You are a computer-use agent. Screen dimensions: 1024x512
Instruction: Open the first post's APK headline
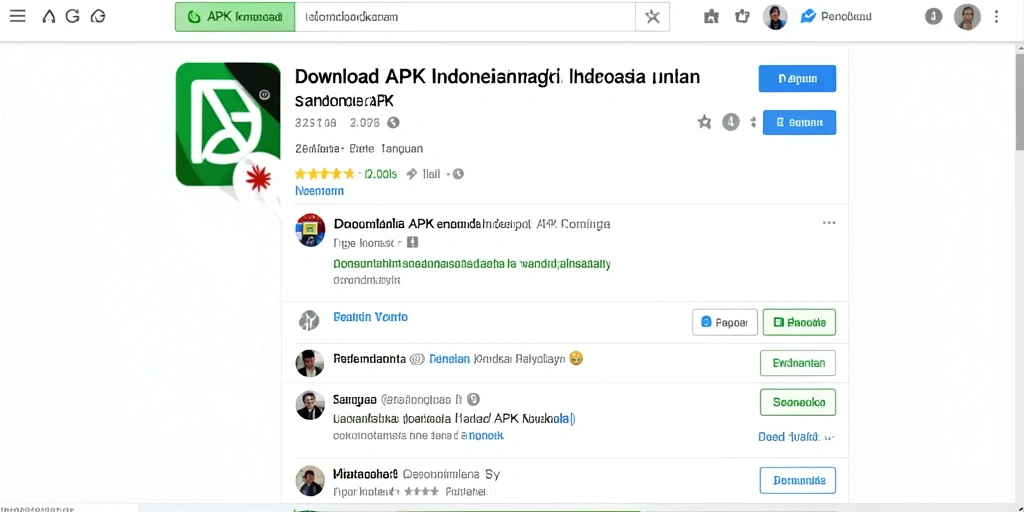click(472, 224)
